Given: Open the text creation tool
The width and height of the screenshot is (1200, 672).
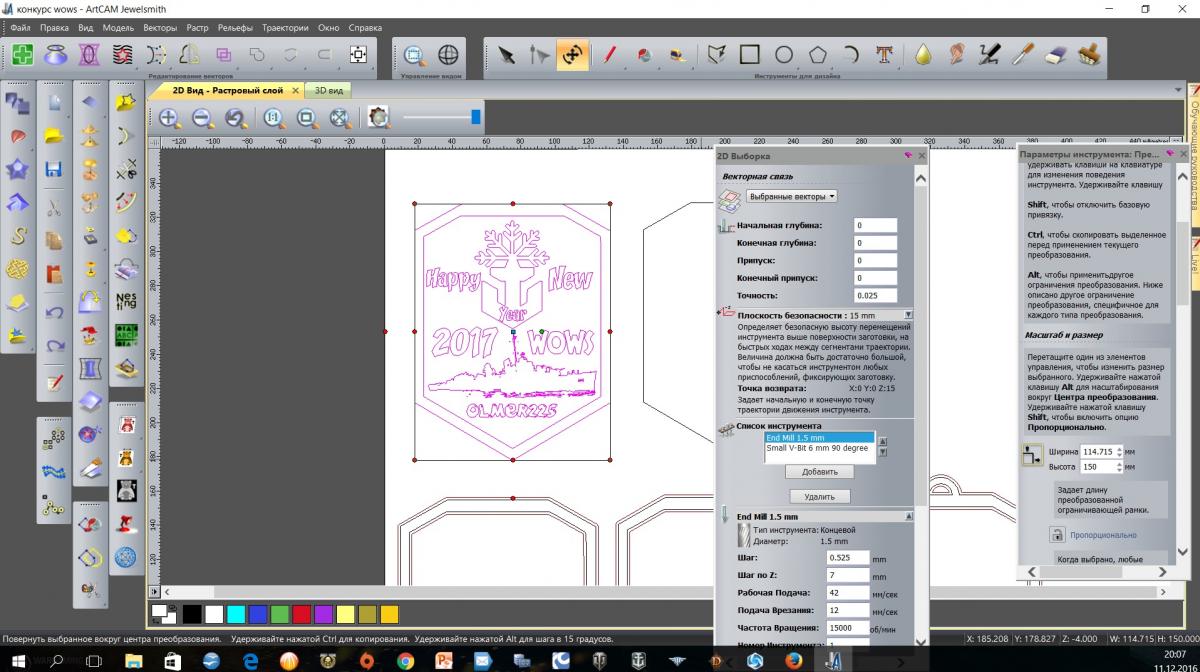Looking at the screenshot, I should pos(884,54).
